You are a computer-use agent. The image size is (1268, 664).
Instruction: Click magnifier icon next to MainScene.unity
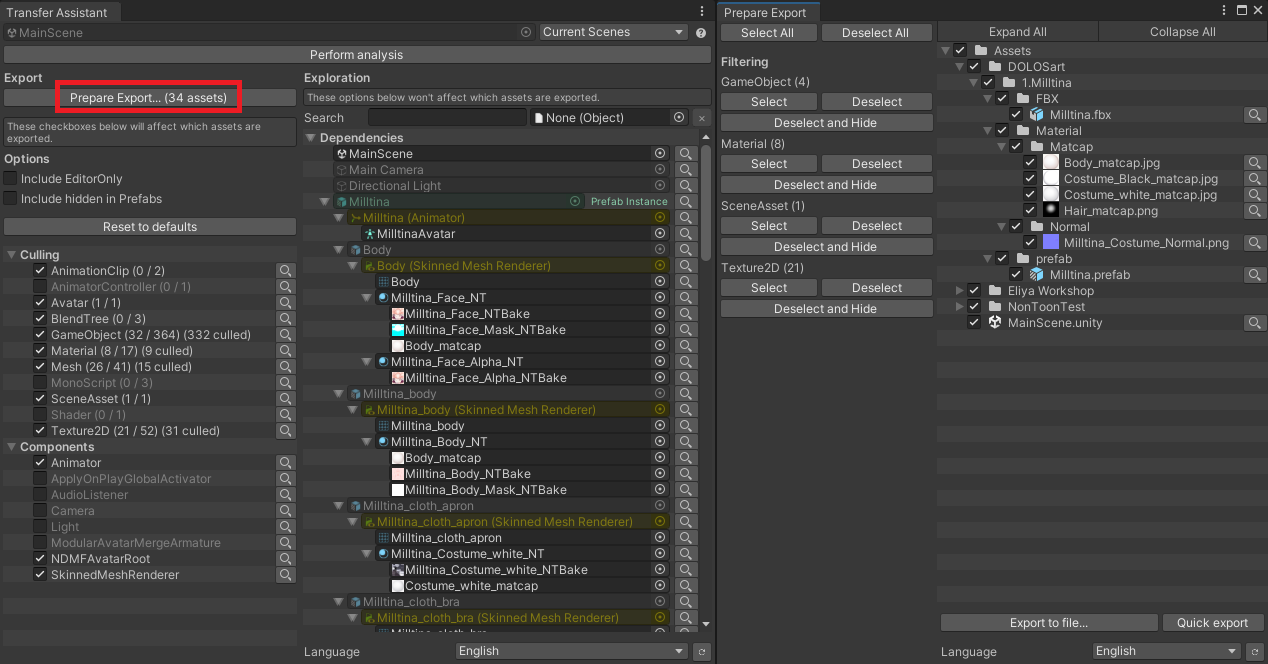[x=1255, y=323]
